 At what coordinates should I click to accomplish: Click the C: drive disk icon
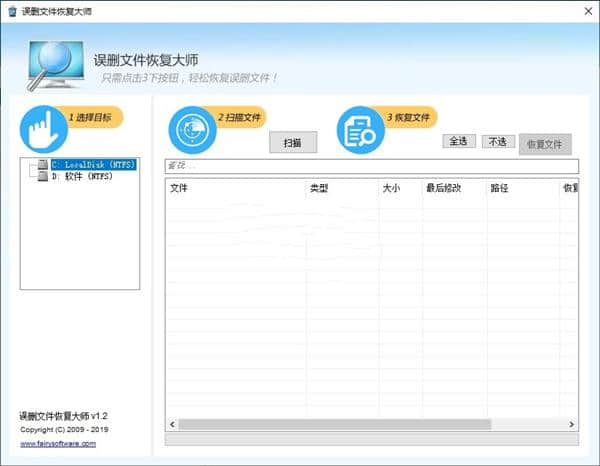pyautogui.click(x=41, y=164)
